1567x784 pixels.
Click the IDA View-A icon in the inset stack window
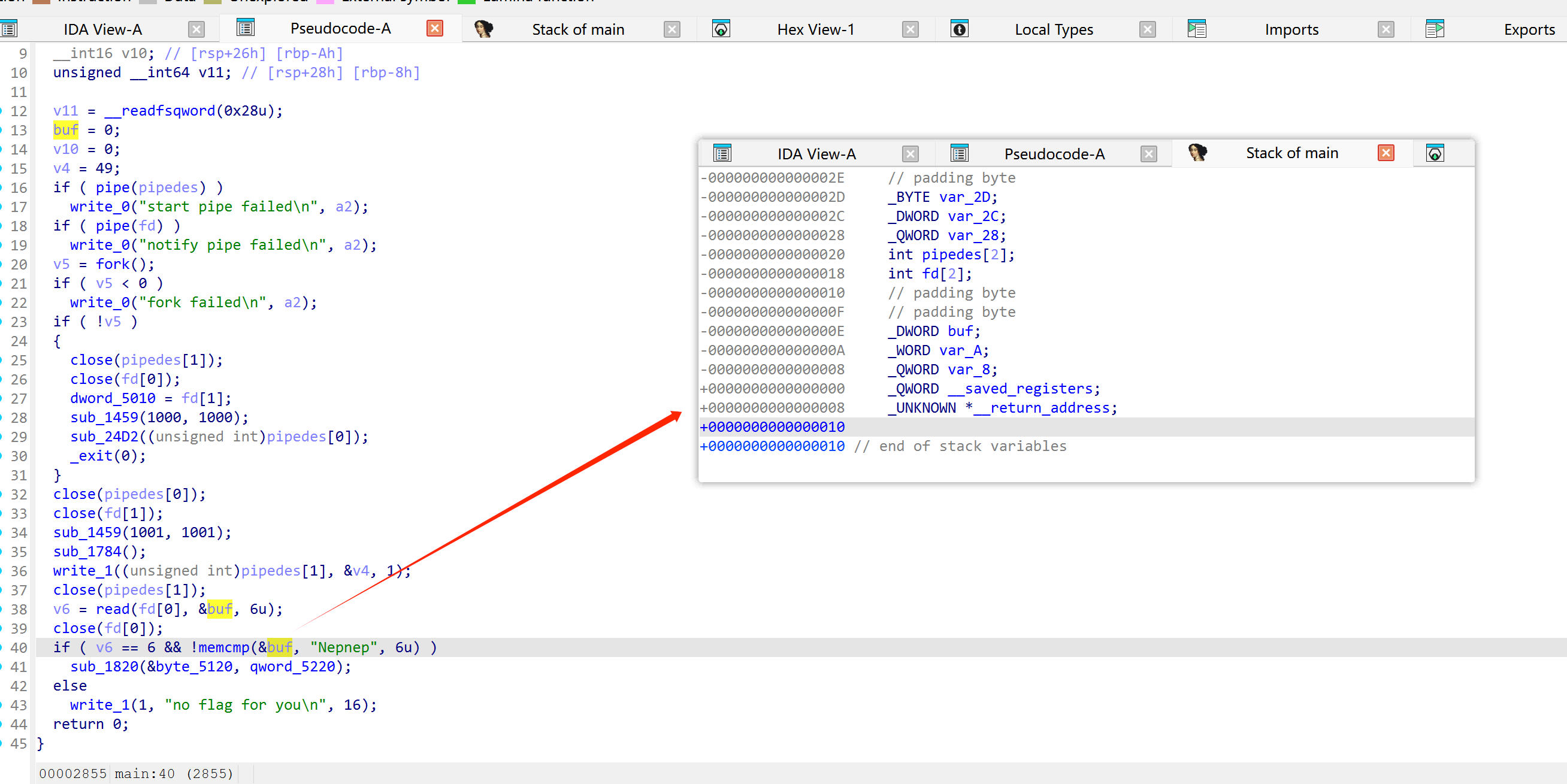(722, 153)
